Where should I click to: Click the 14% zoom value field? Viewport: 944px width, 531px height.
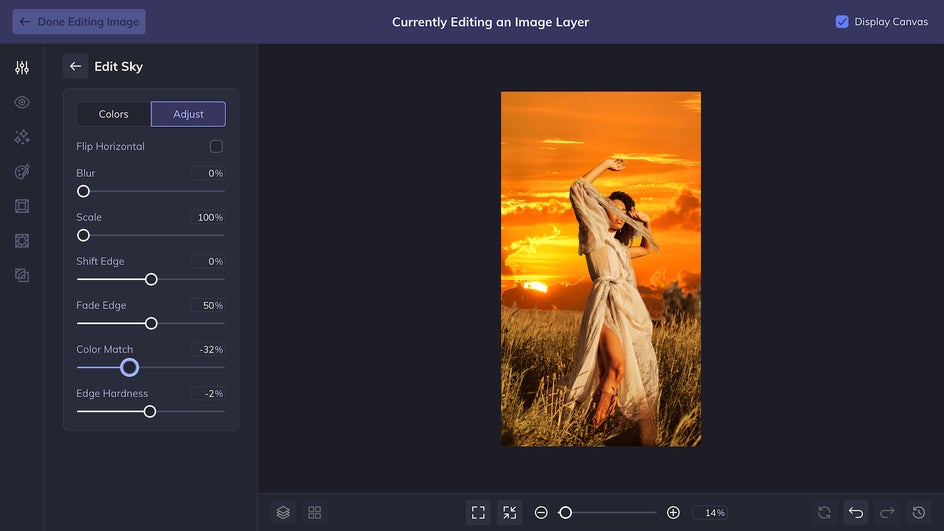(710, 512)
